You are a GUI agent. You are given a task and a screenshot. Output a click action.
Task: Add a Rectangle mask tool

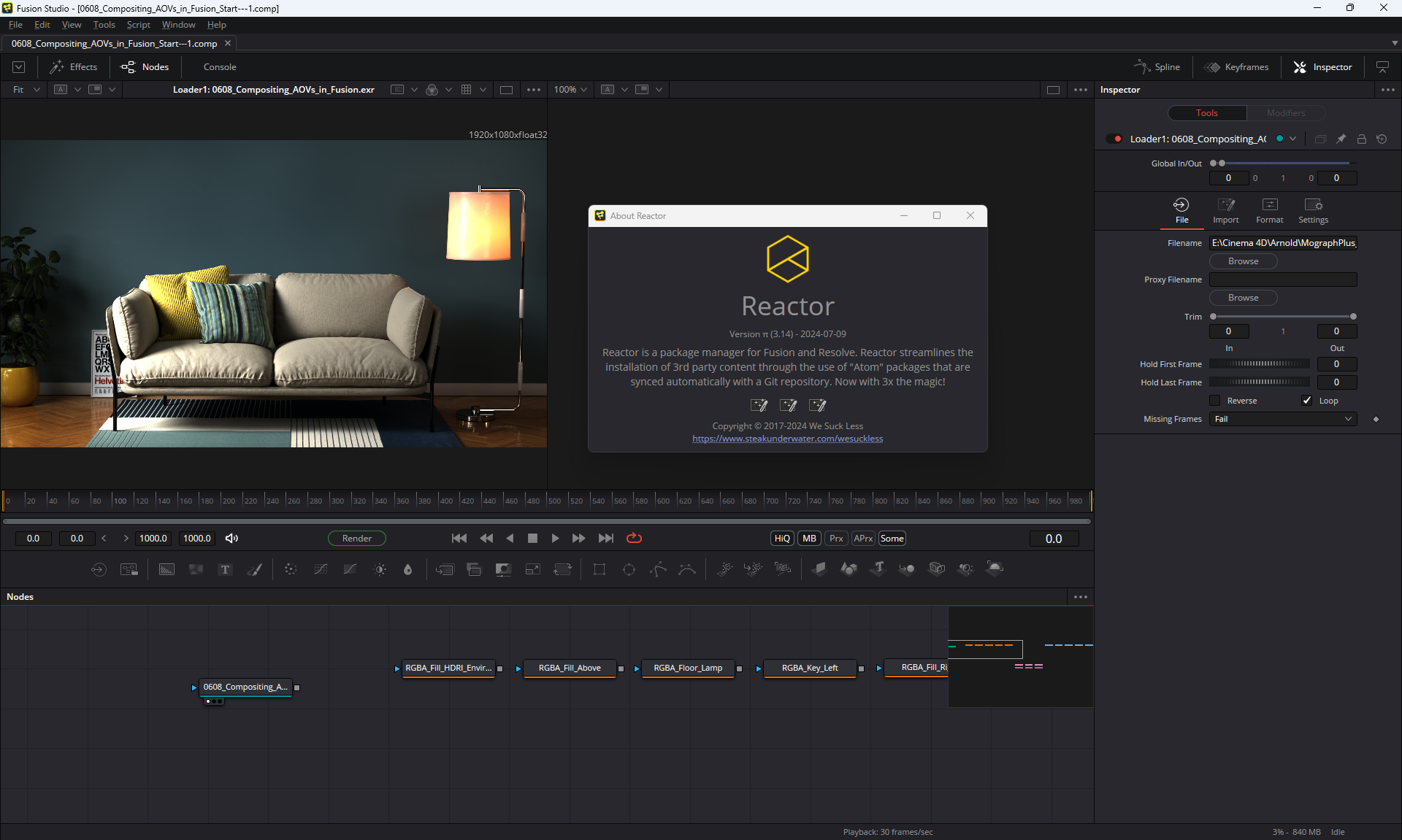[x=600, y=569]
